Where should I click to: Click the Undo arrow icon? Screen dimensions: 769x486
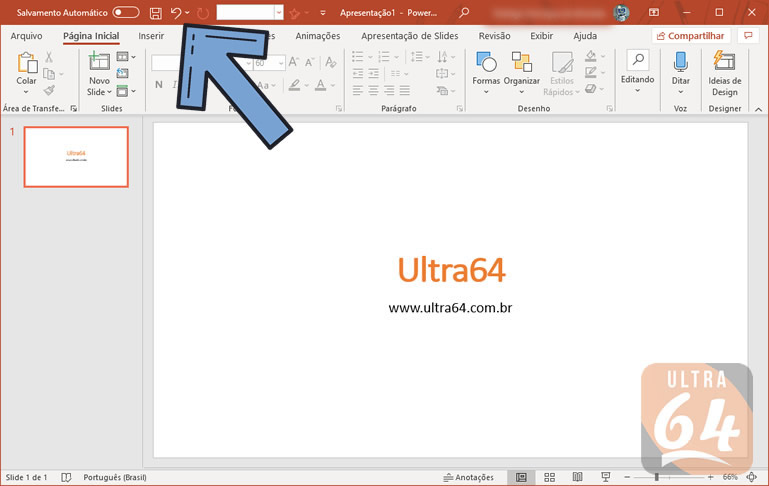[176, 13]
